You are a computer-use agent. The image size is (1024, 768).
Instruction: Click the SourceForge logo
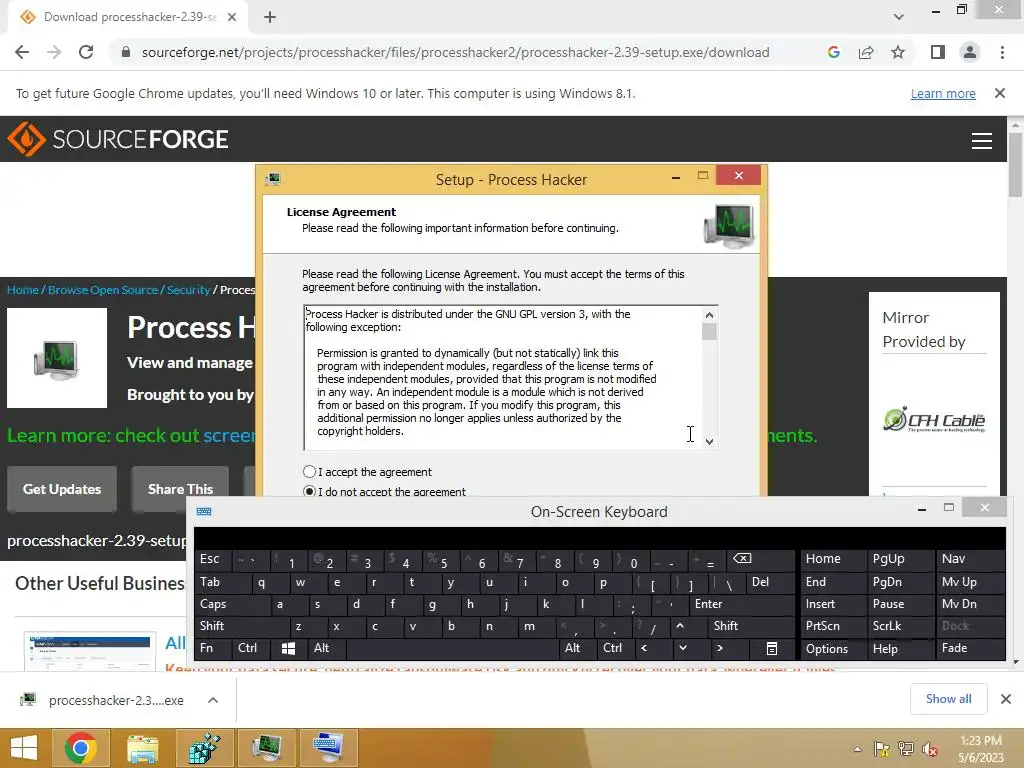tap(118, 139)
